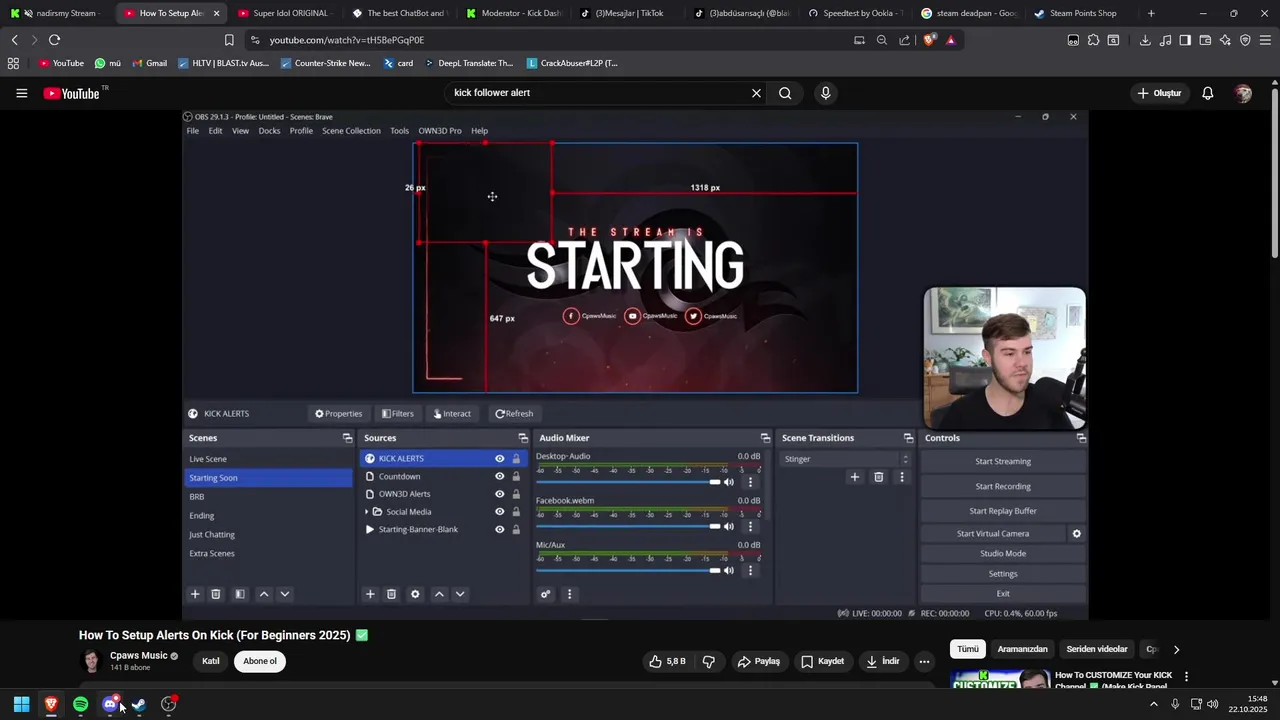The image size is (1280, 720).
Task: Adjust the Mic/Aux volume slider
Action: (x=628, y=570)
